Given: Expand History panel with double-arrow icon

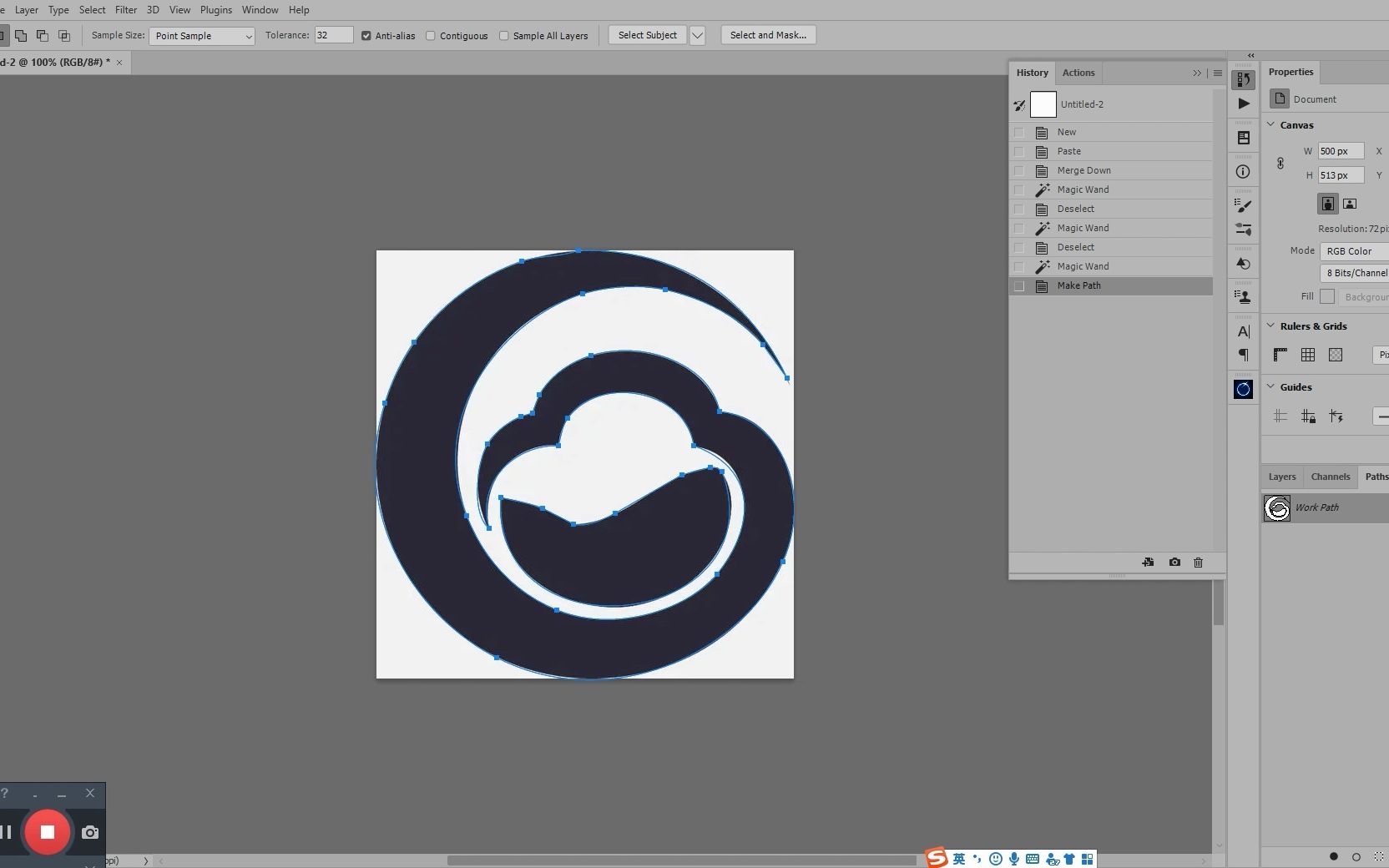Looking at the screenshot, I should (1197, 73).
